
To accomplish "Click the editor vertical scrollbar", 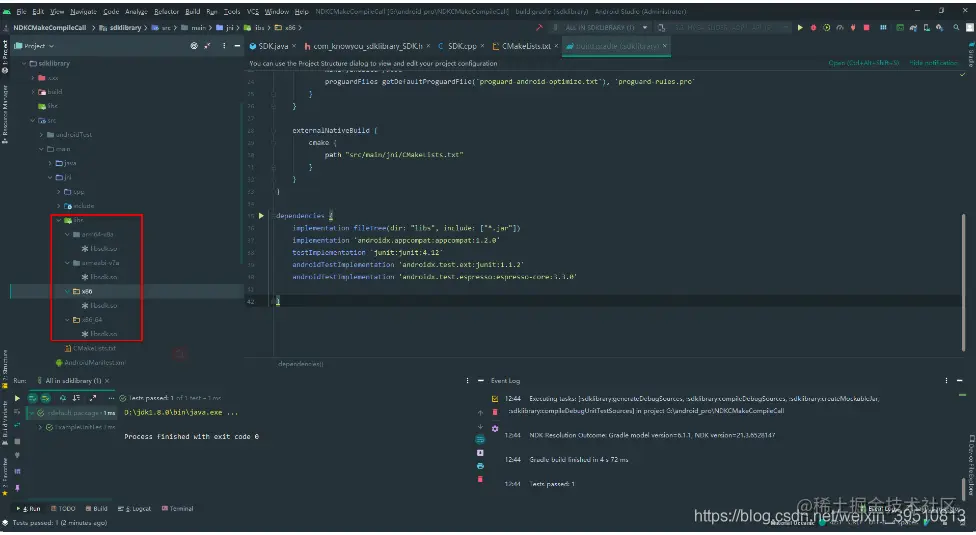I will [x=964, y=281].
